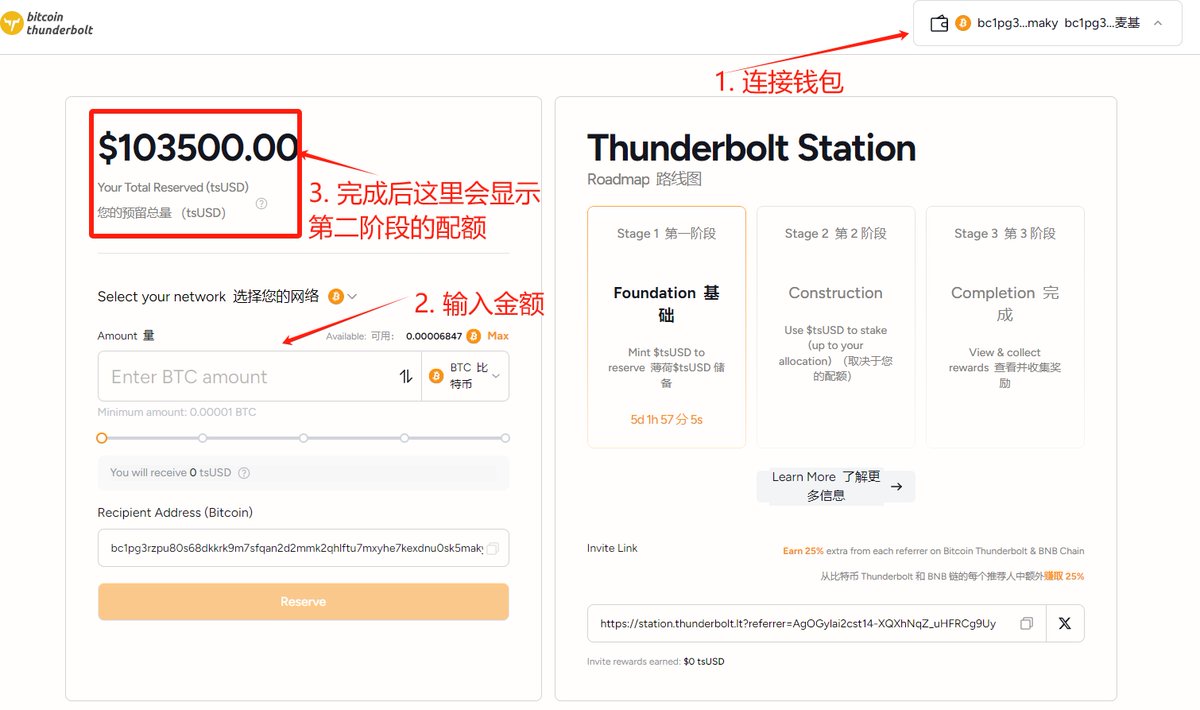Screen dimensions: 1200x710
Task: Click Invite rewards earned $0 tsUSD text
Action: [655, 662]
